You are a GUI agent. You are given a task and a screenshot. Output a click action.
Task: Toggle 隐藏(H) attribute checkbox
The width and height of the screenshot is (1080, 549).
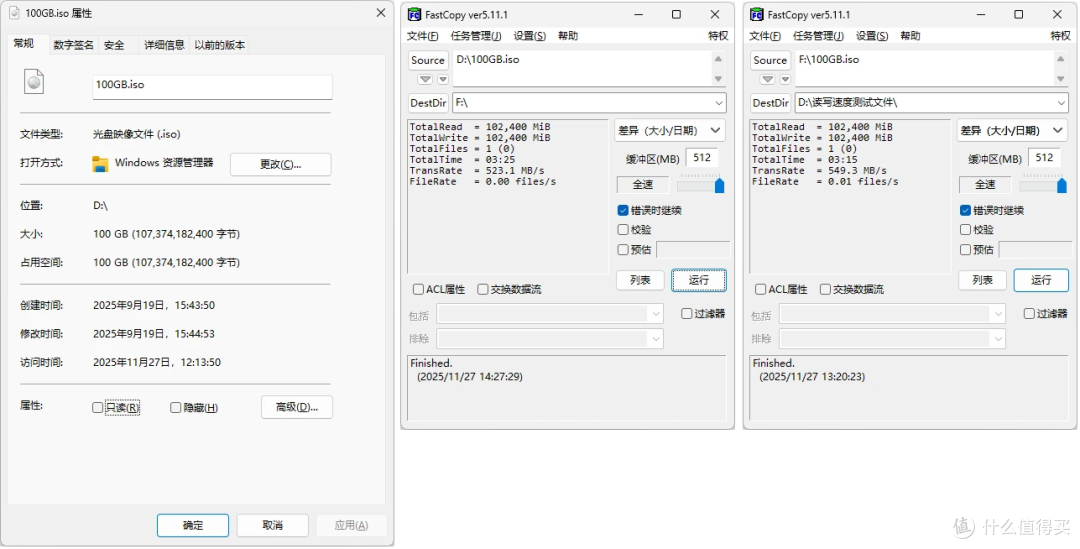pos(176,408)
